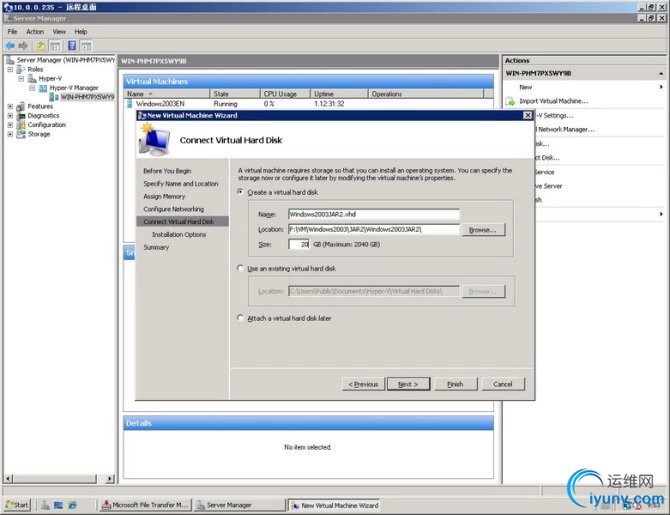
Task: Sort virtual machines by Uptime column
Action: point(339,94)
